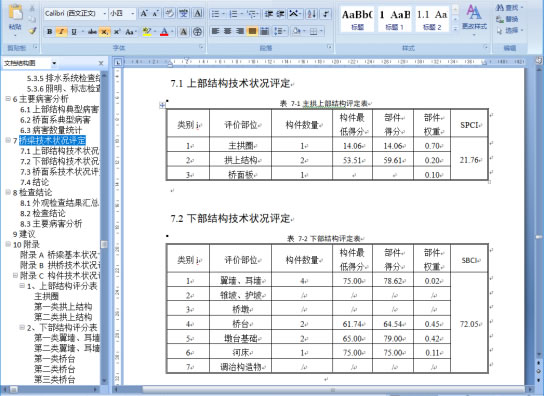The image size is (544, 396).
Task: Go to 7.4 结论 in document map
Action: coord(35,182)
